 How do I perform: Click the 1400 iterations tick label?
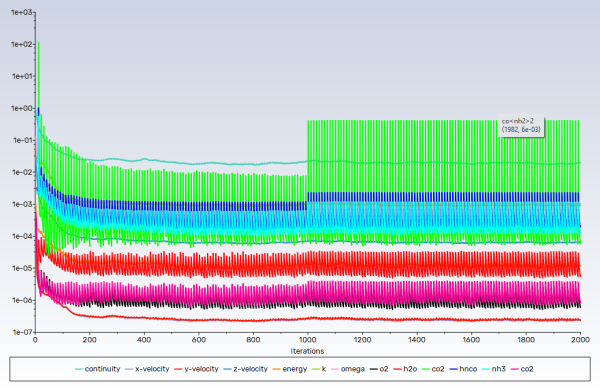point(417,340)
